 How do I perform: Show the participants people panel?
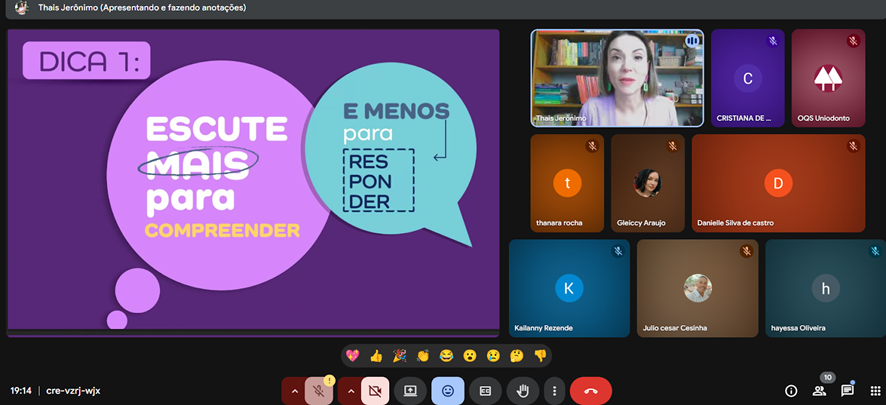820,391
